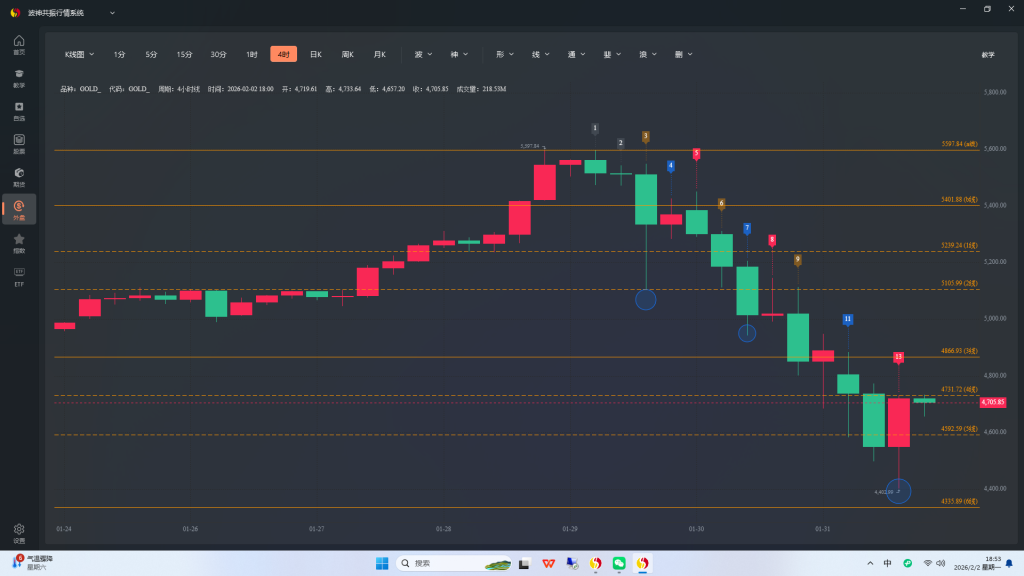
Task: Open 设置 gear icon at sidebar bottom
Action: click(19, 531)
